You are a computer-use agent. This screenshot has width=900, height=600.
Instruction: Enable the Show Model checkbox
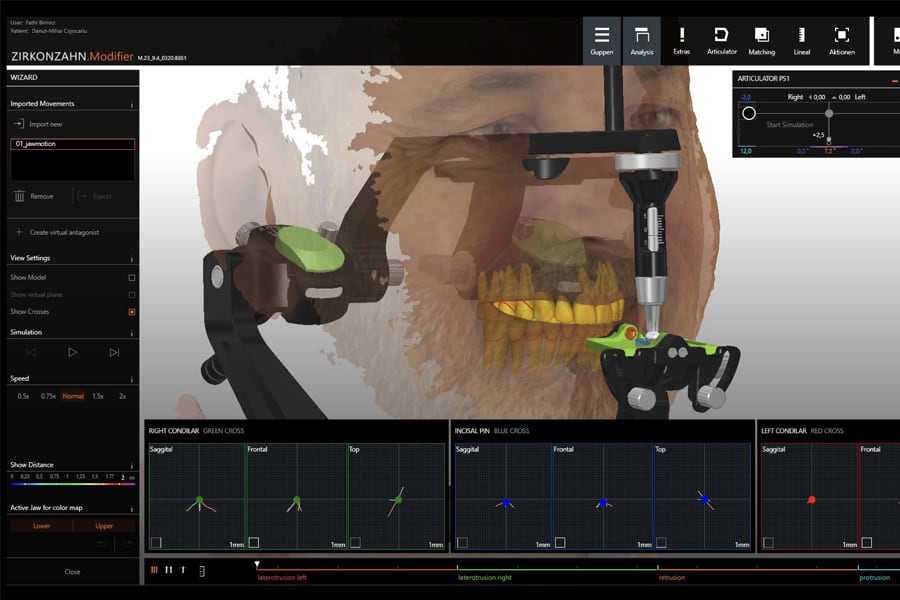131,277
